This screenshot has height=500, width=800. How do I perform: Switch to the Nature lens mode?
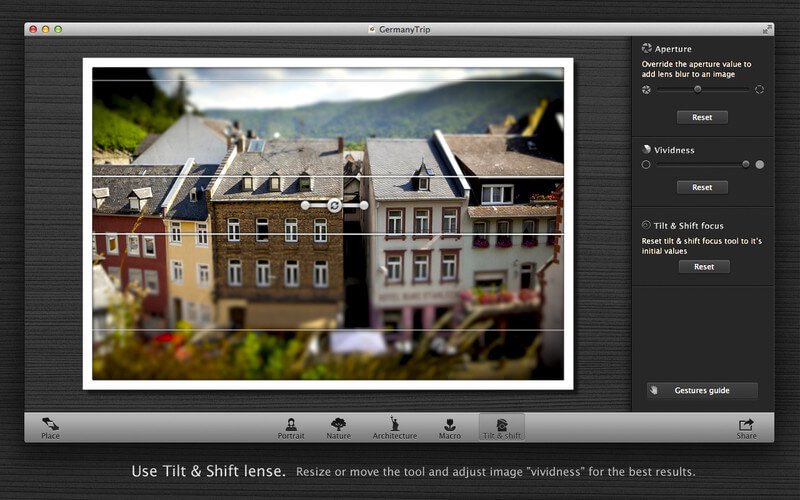[x=339, y=427]
